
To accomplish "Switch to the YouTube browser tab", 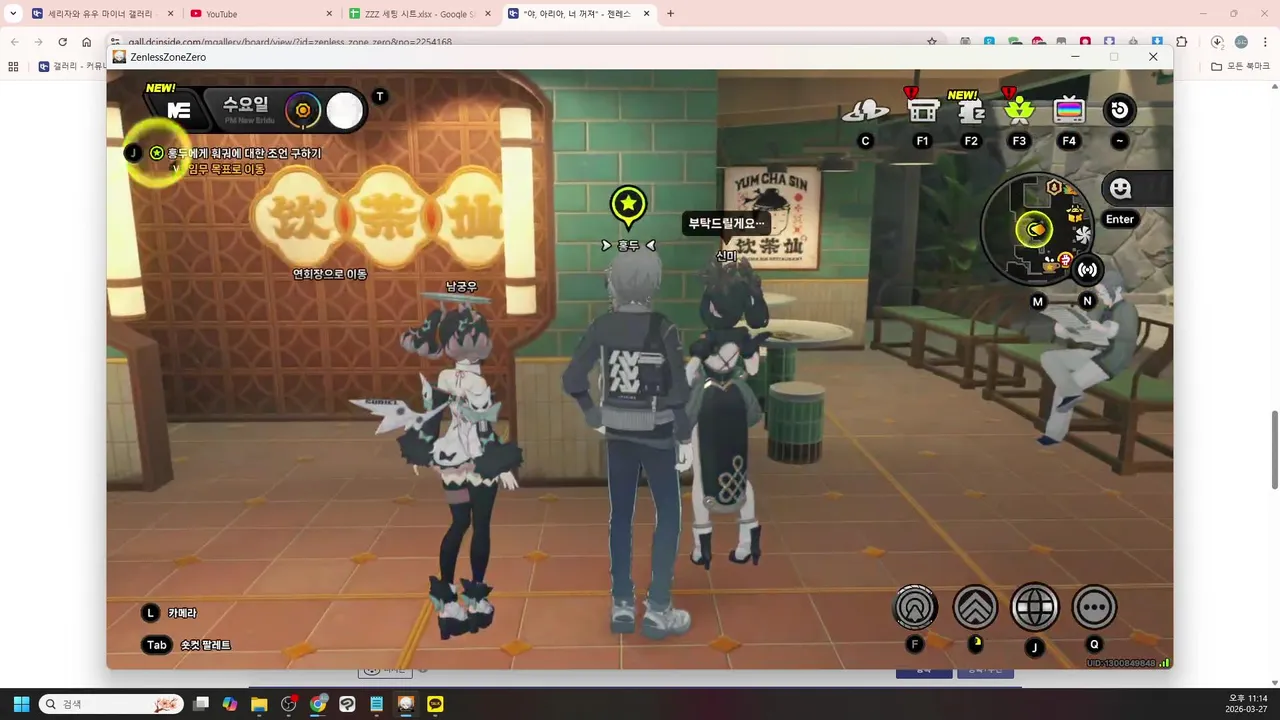I will click(262, 14).
